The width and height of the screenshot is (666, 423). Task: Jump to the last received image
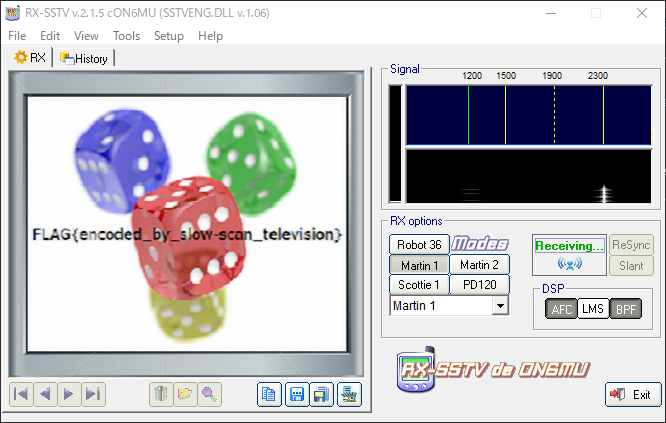point(93,394)
